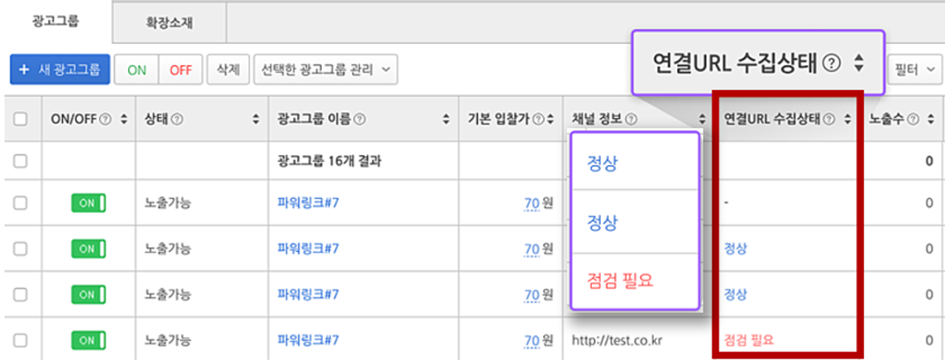Sort by the 노출수 column arrows
Viewport: 945px width, 361px height.
tap(931, 119)
